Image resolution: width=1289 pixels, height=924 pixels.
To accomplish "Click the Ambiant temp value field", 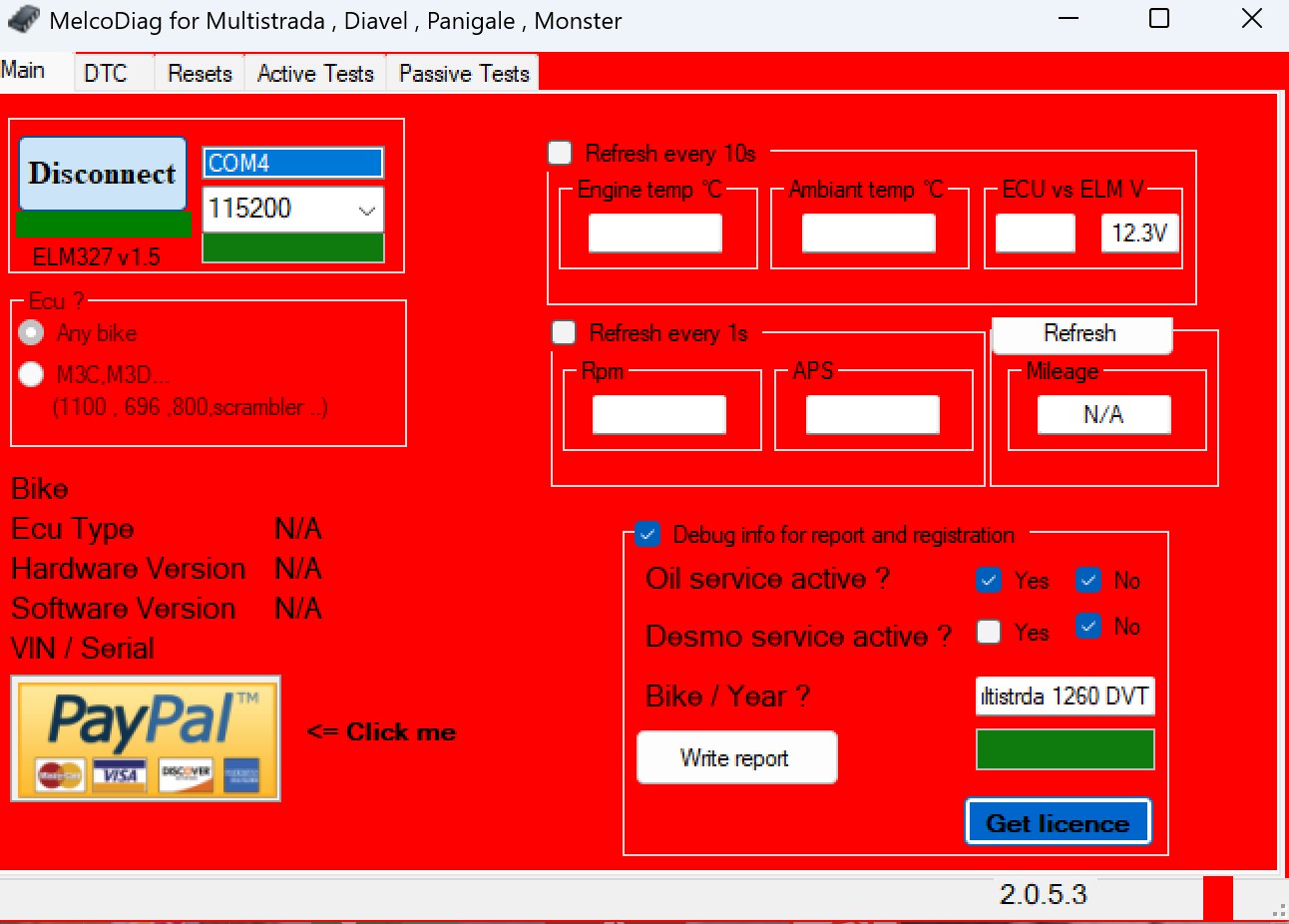I will 868,232.
